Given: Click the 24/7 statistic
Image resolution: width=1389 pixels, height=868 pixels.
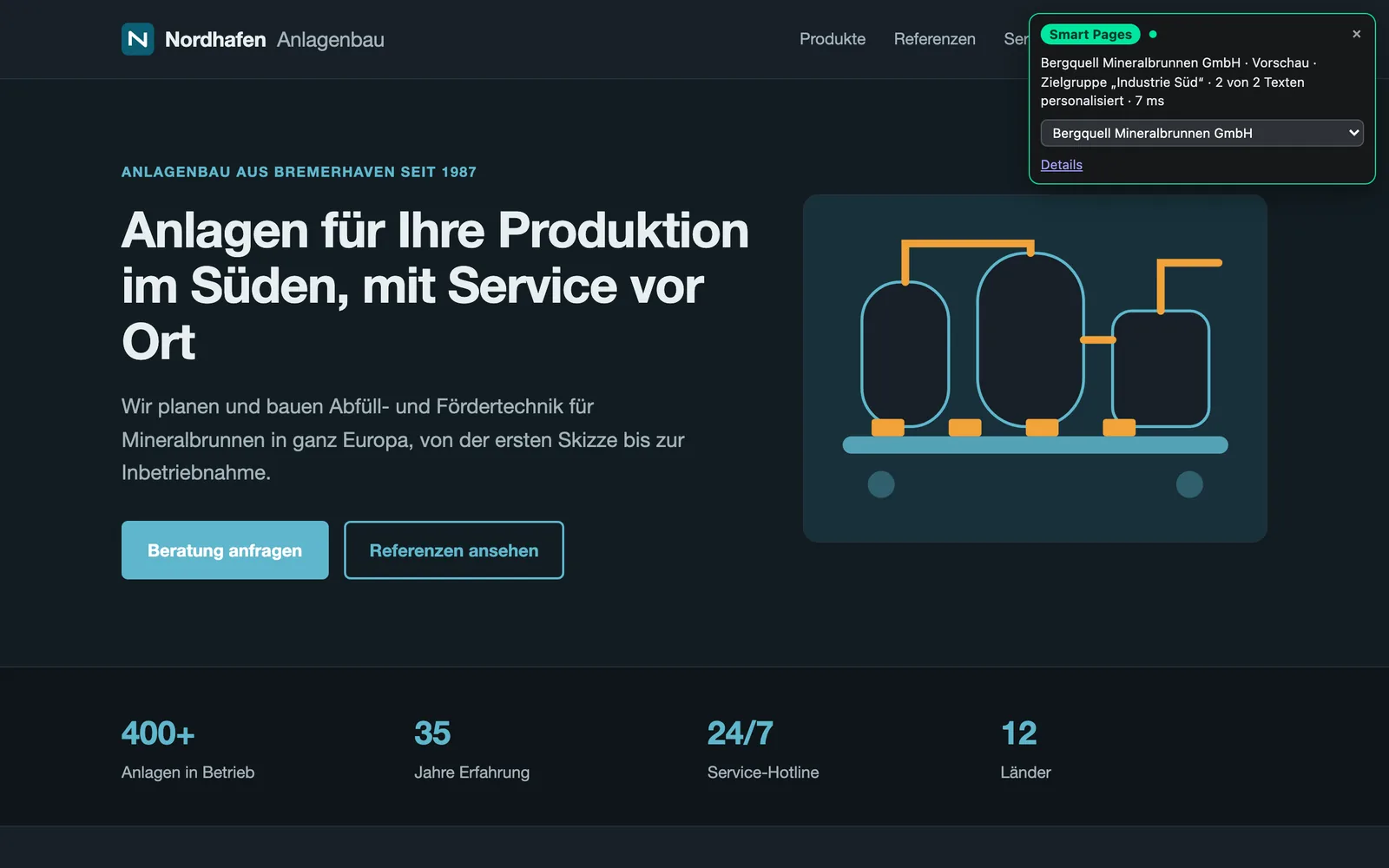Looking at the screenshot, I should click(740, 733).
